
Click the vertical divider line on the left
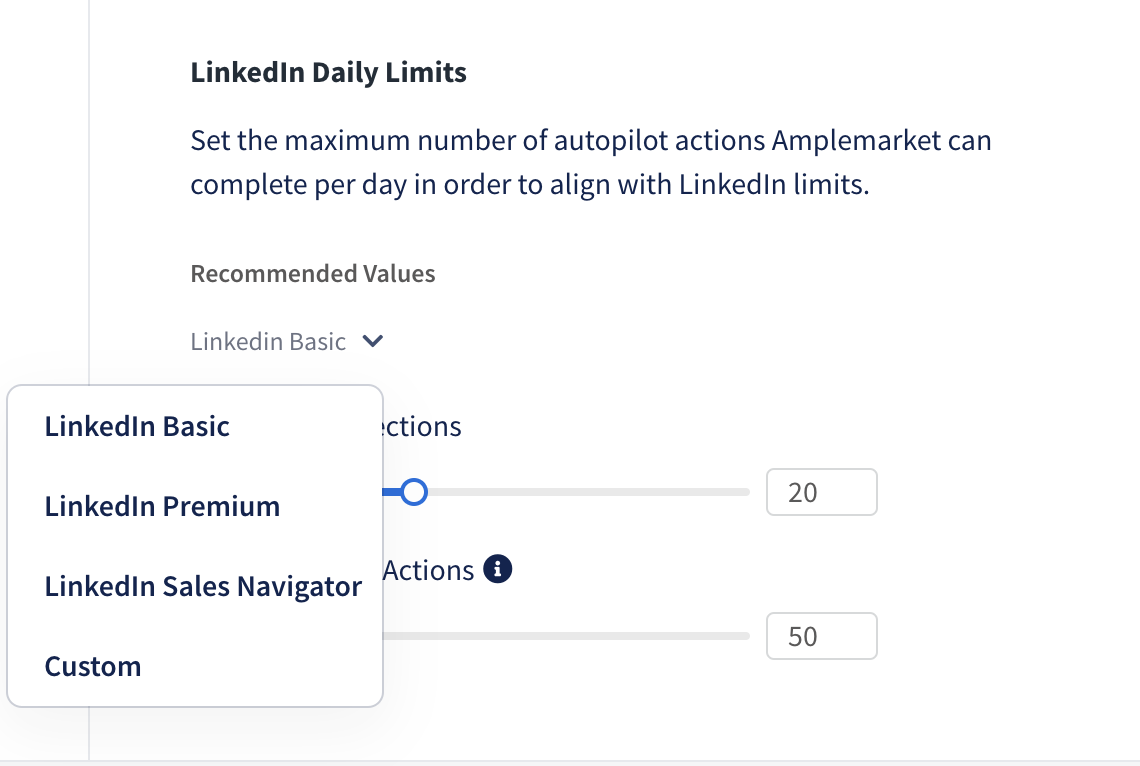tap(89, 189)
